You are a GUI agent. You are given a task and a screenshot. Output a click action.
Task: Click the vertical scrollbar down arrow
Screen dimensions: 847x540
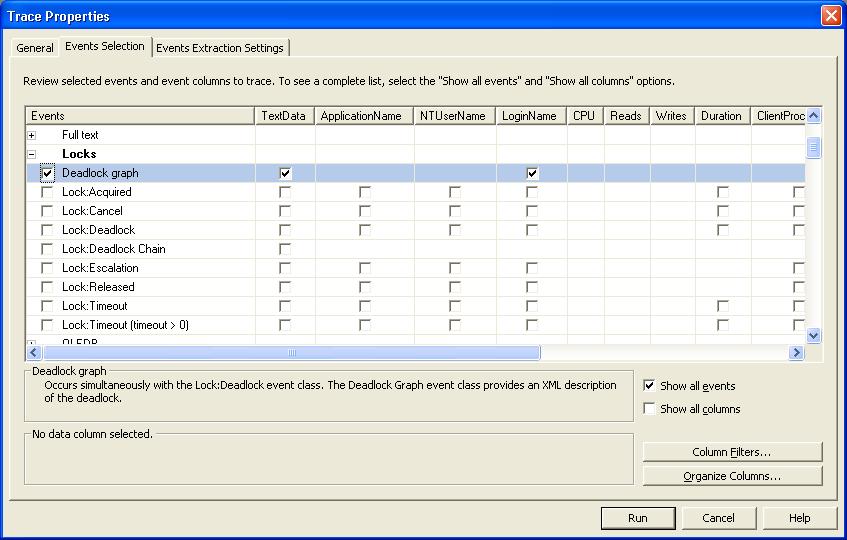tap(814, 336)
